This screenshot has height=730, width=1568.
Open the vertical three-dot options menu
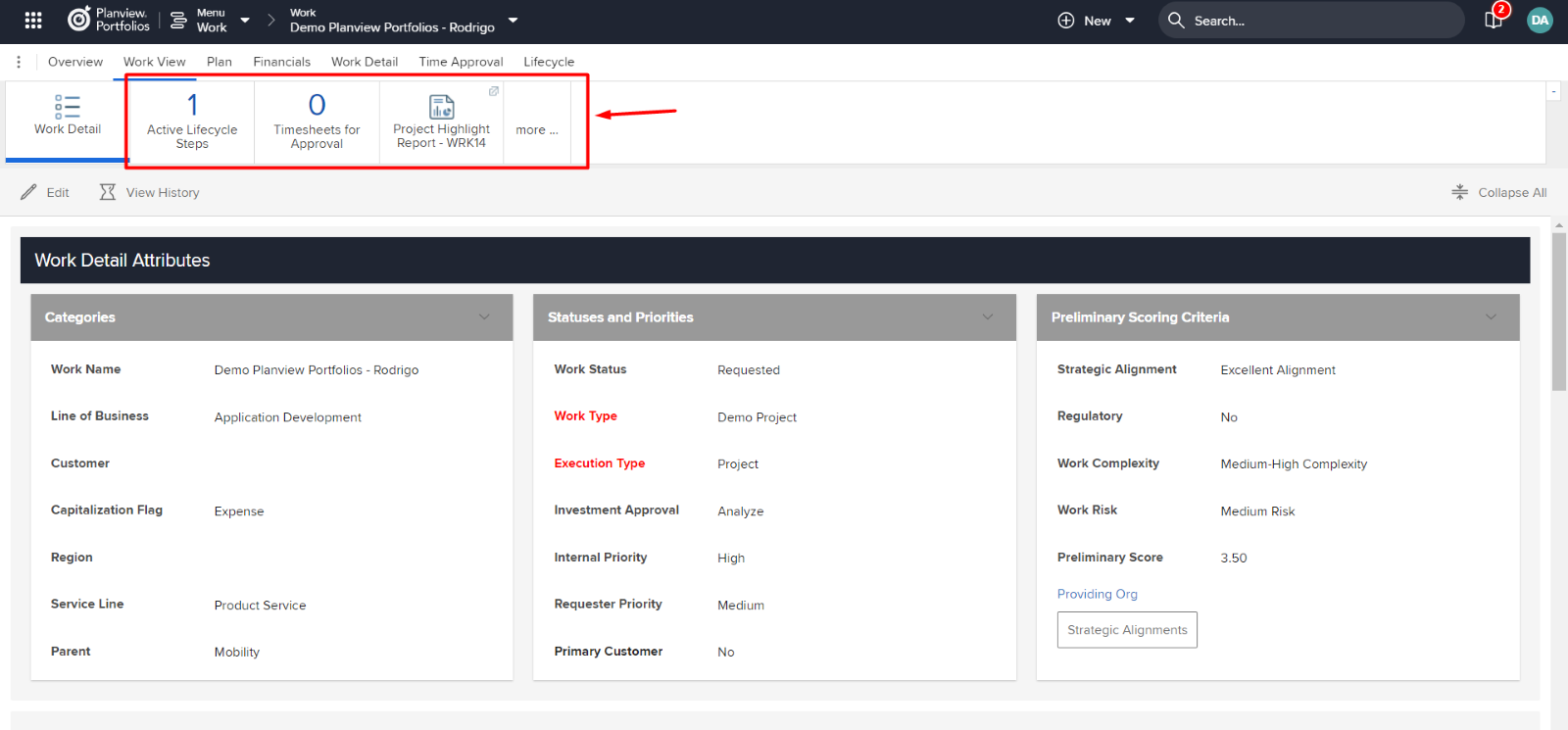[x=19, y=62]
